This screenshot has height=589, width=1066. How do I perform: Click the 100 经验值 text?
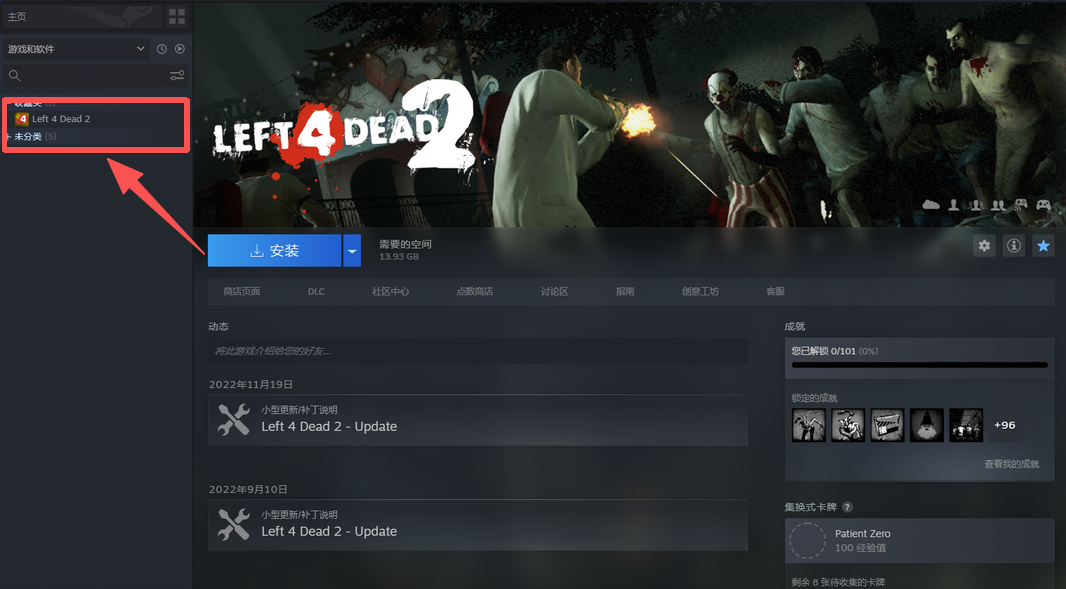[860, 548]
